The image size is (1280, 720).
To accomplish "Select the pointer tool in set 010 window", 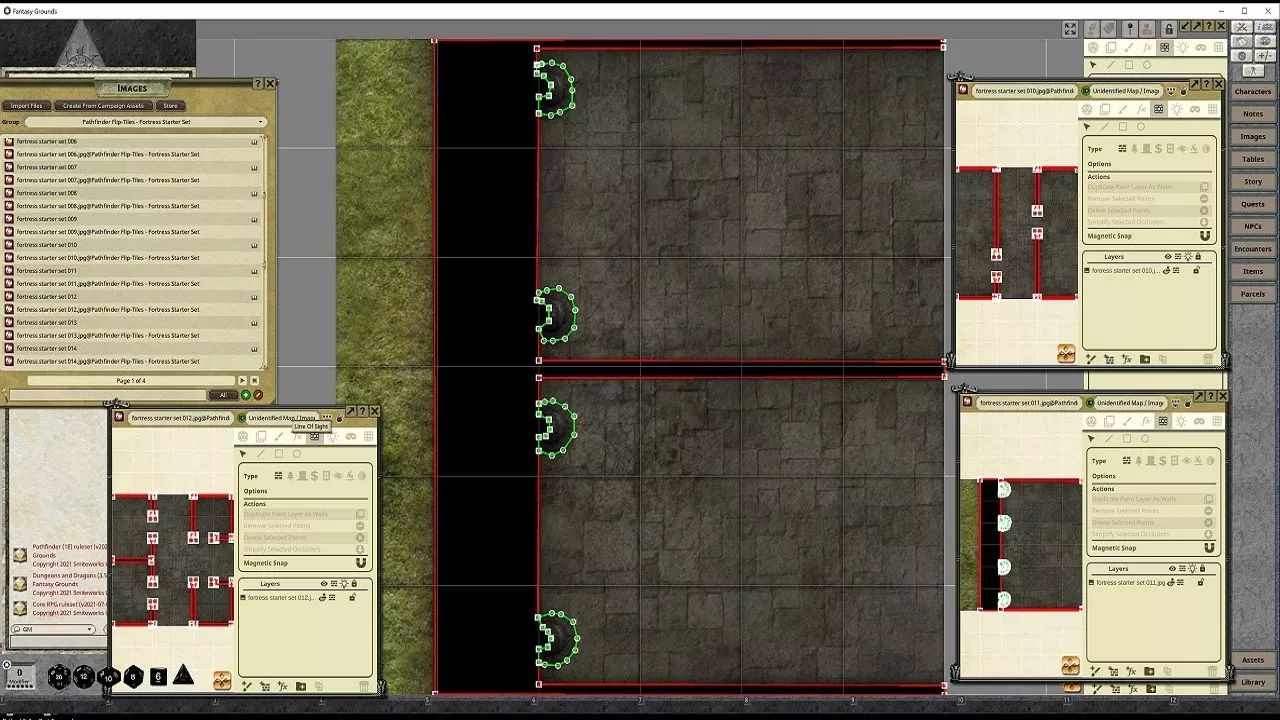I will 1086,127.
